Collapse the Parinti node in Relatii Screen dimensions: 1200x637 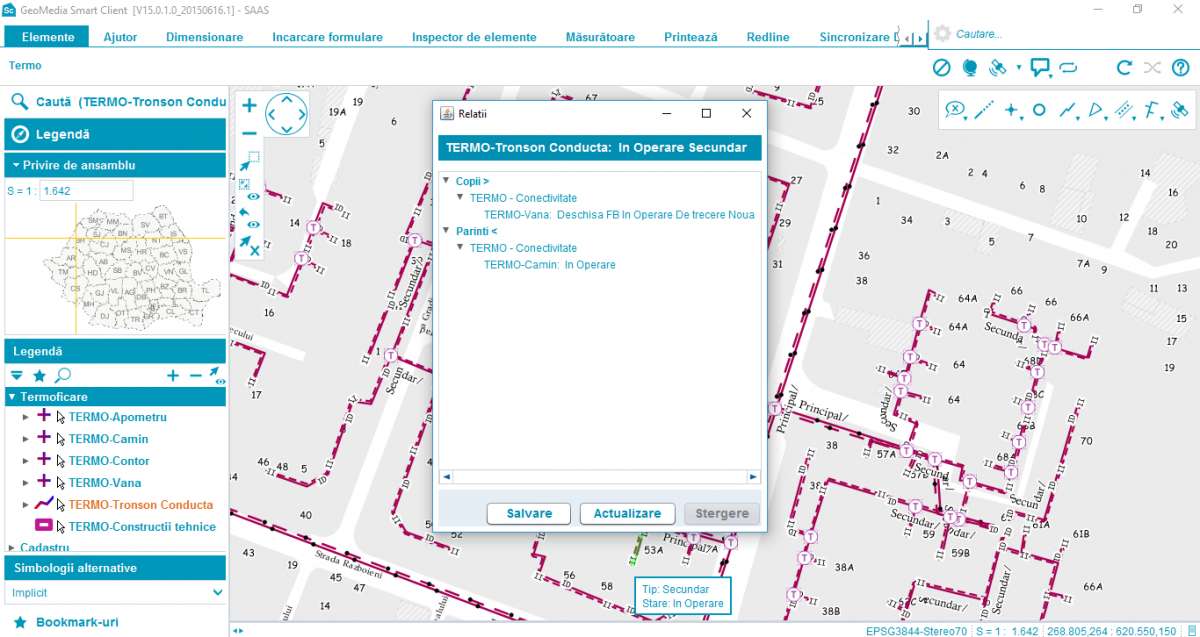coord(446,231)
